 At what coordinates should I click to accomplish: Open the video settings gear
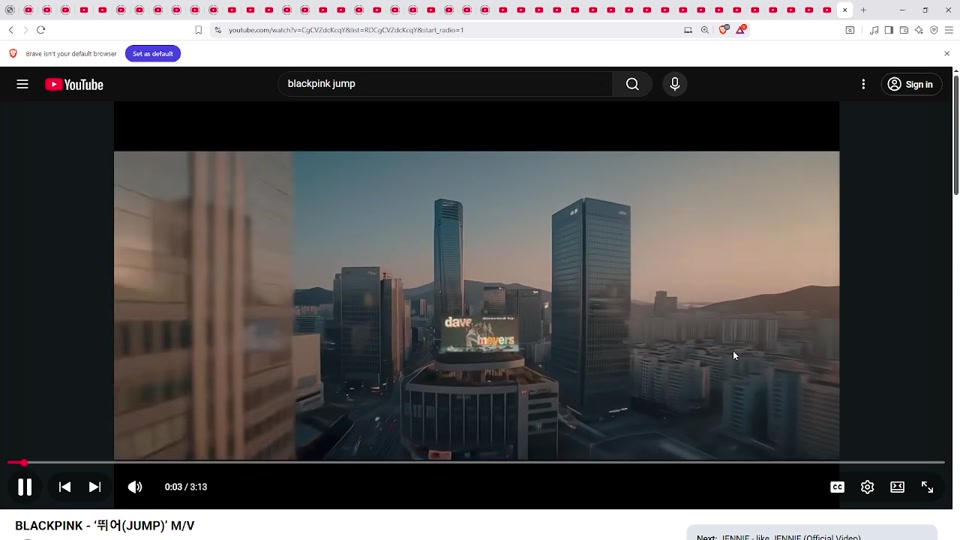tap(867, 487)
